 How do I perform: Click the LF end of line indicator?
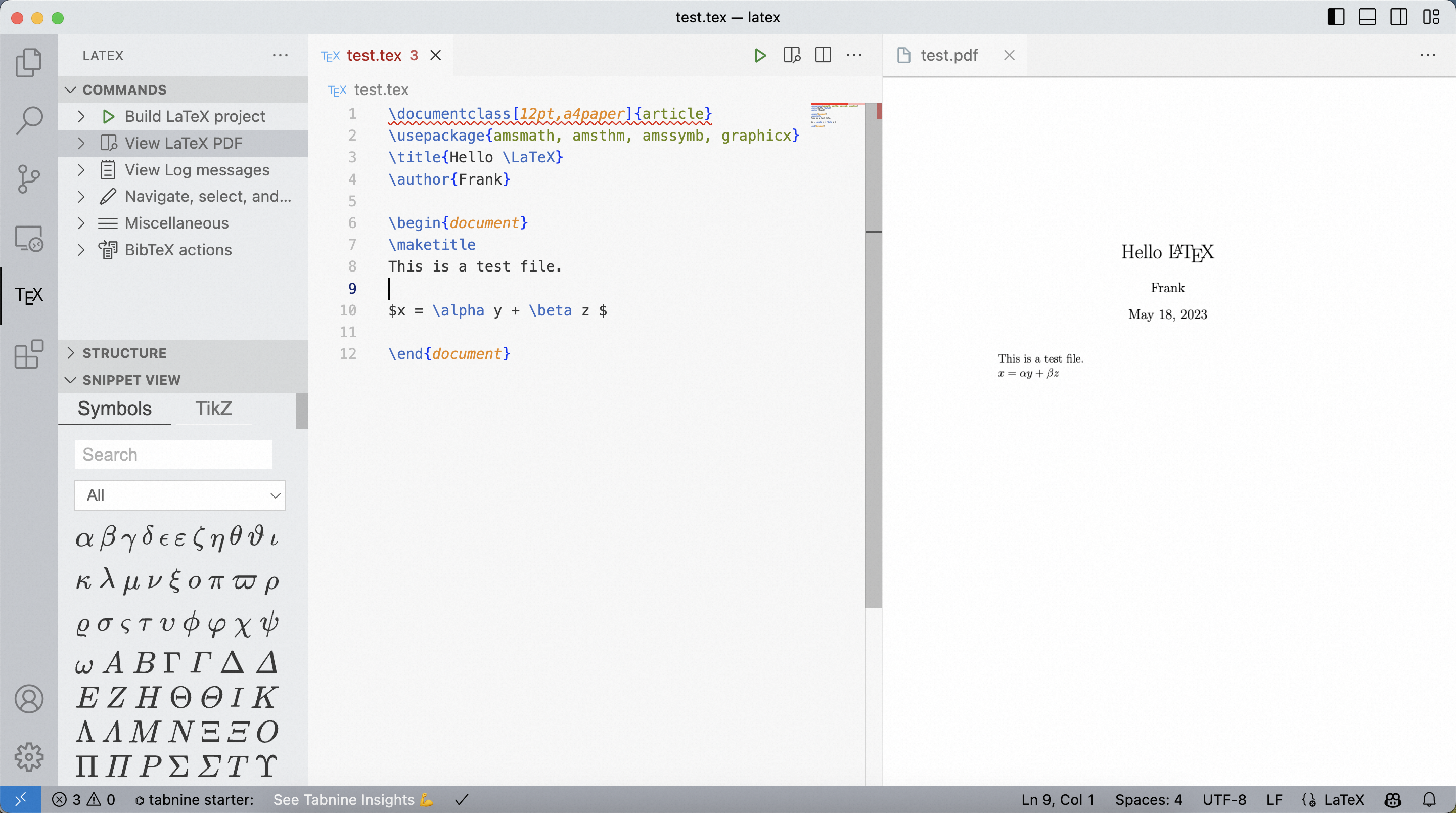point(1274,799)
